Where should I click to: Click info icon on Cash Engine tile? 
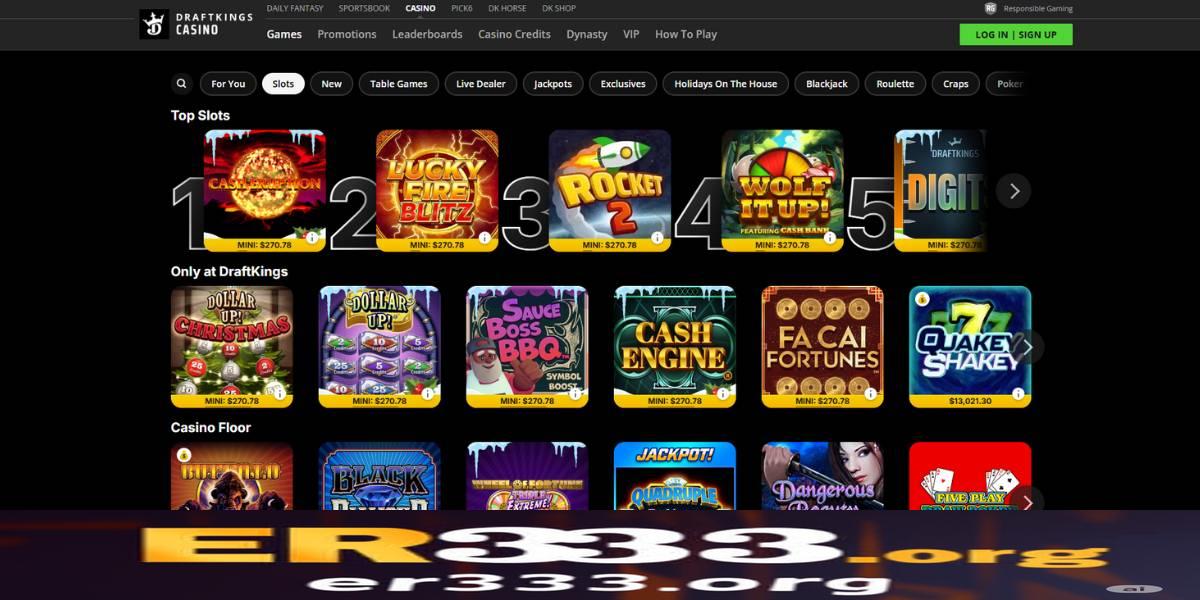coord(722,394)
